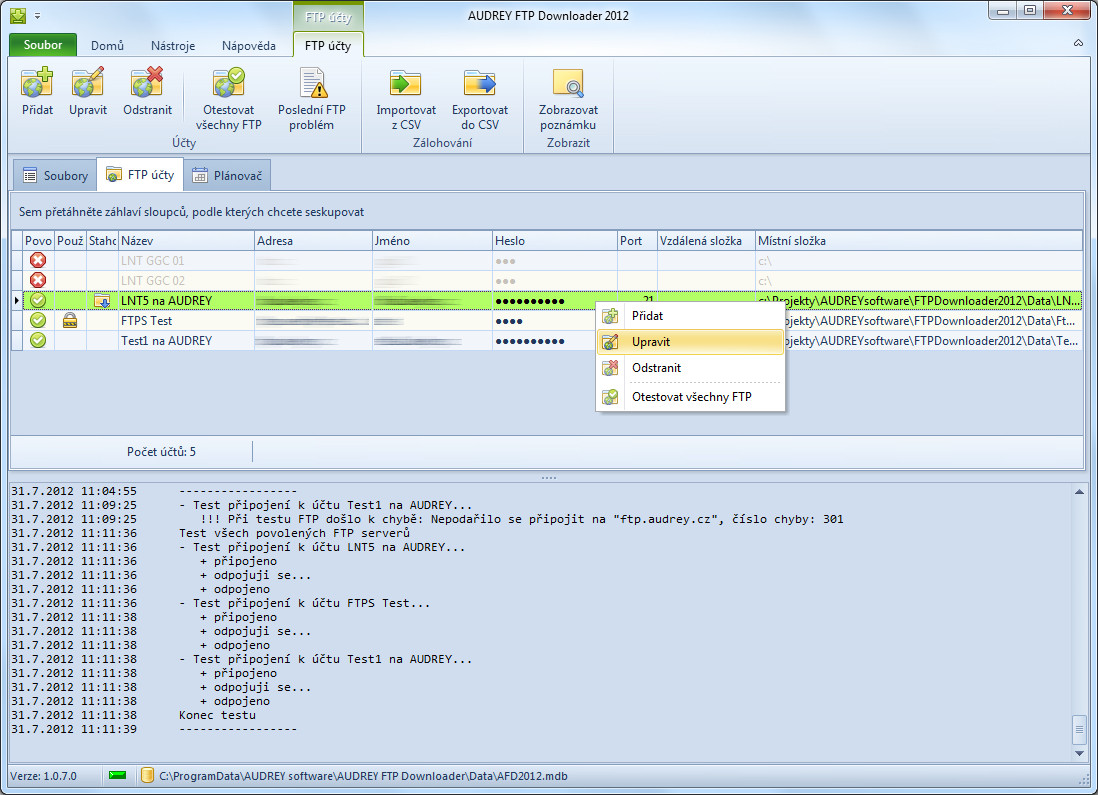1098x795 pixels.
Task: Select the "Test1 na AUDREY" name cell in the grid
Action: (x=186, y=340)
